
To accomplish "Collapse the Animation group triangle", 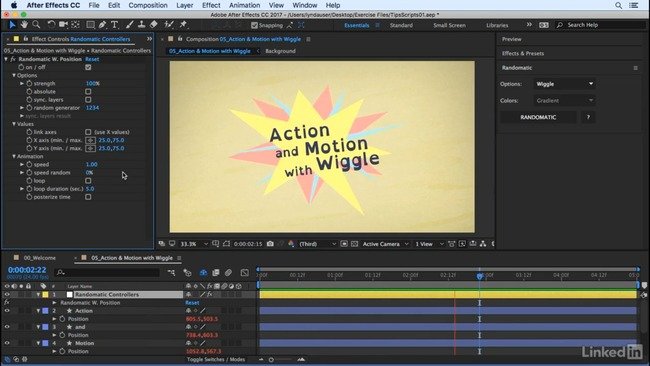I will click(14, 156).
